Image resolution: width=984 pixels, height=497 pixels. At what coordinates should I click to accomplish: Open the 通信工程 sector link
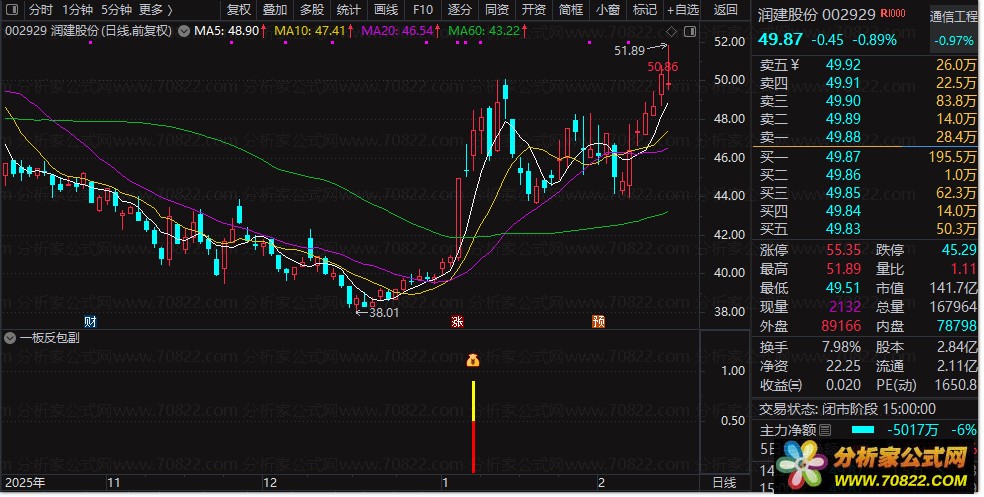coord(954,17)
